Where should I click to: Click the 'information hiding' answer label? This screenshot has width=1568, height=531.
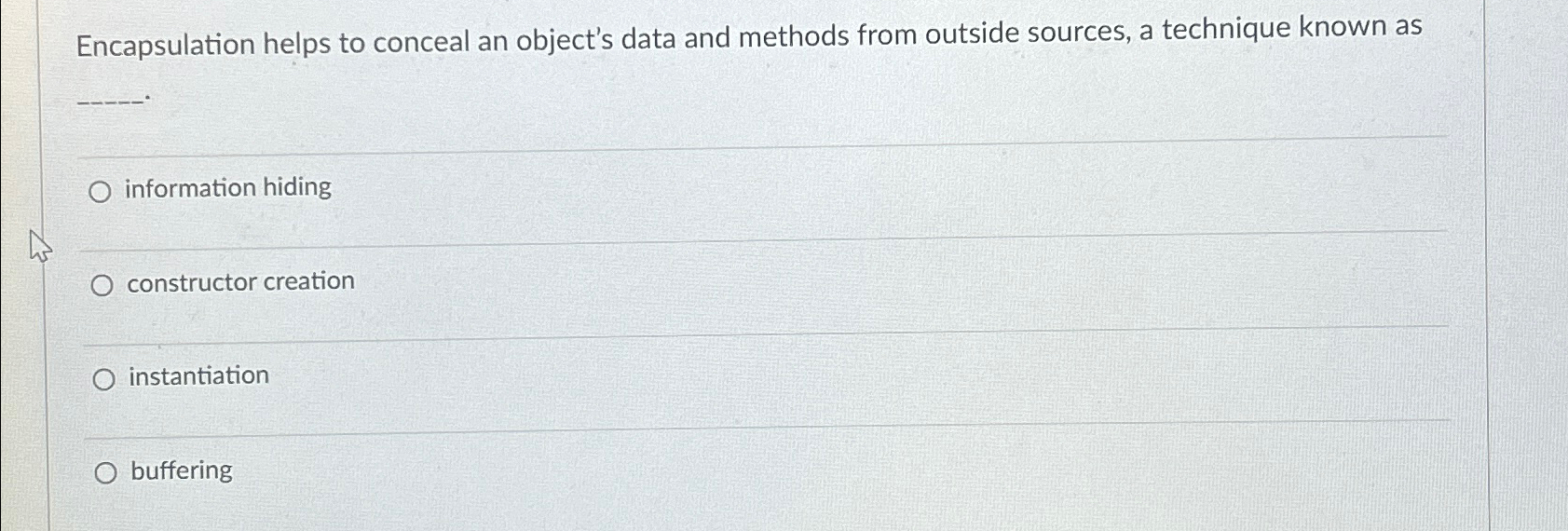click(x=228, y=188)
